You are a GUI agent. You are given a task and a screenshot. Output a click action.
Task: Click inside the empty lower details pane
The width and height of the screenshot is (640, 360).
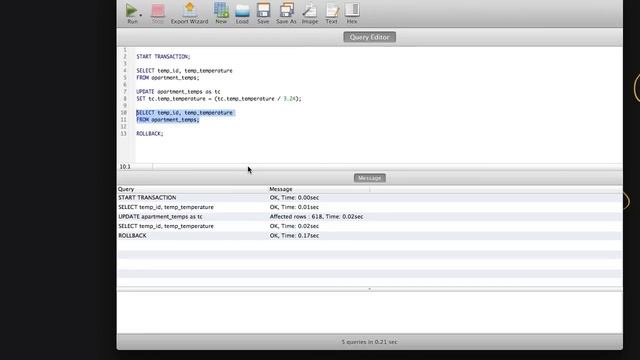coord(369,312)
